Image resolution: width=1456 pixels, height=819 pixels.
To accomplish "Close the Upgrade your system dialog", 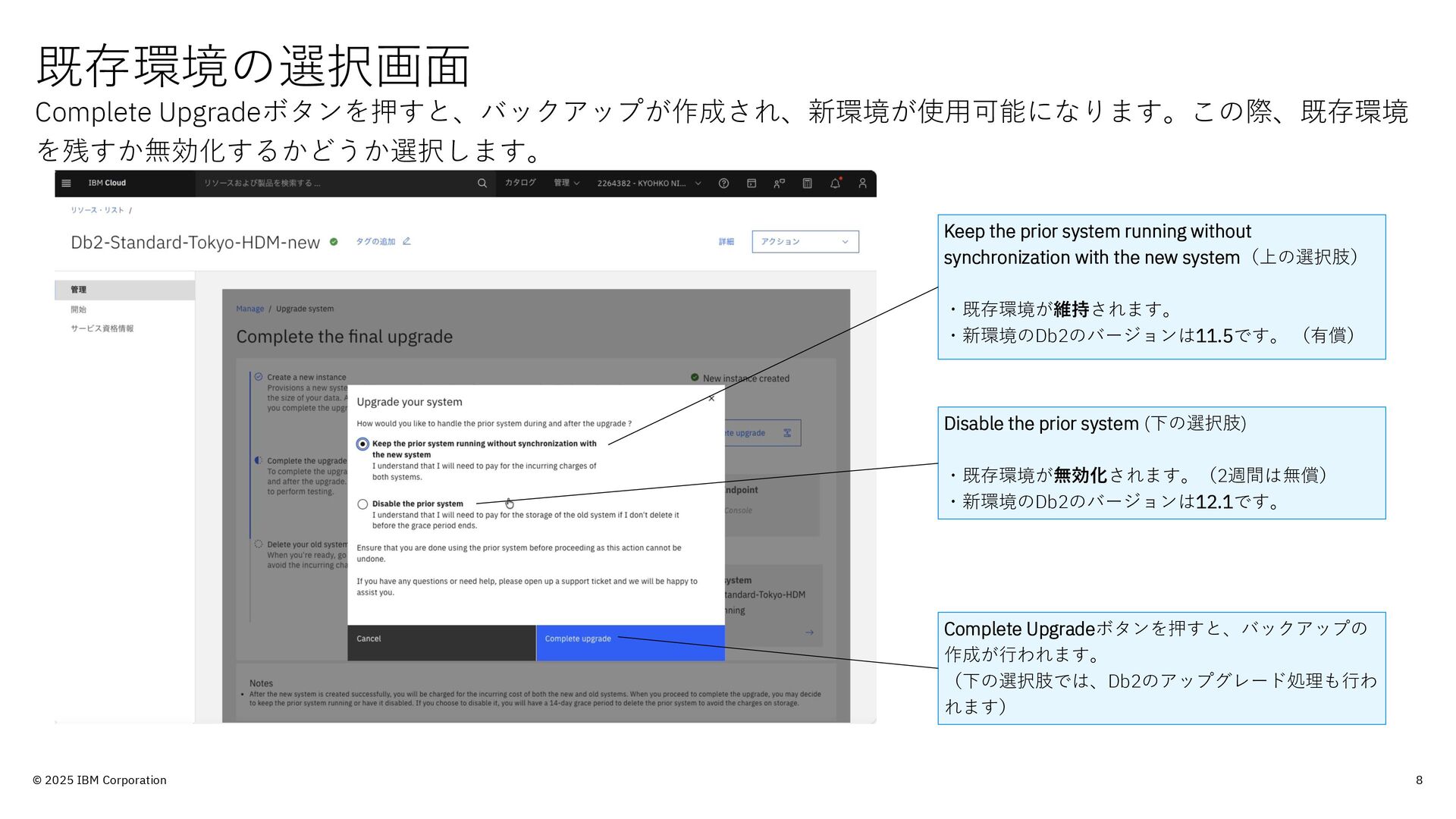I will click(x=711, y=398).
